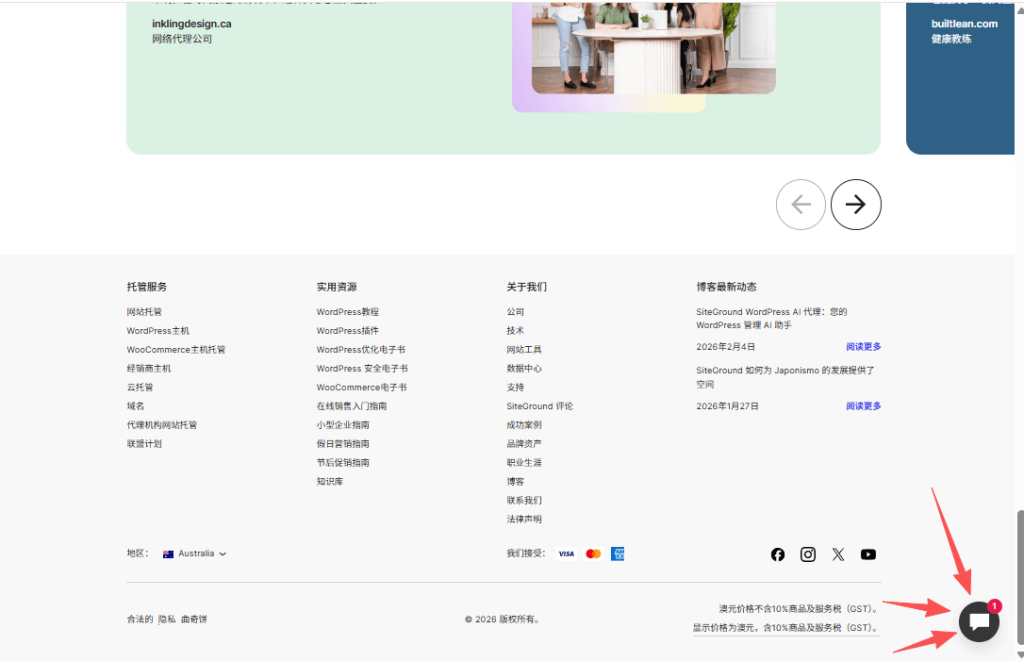Open the live chat bubble with notification badge
Viewport: 1024px width, 661px height.
click(x=978, y=621)
